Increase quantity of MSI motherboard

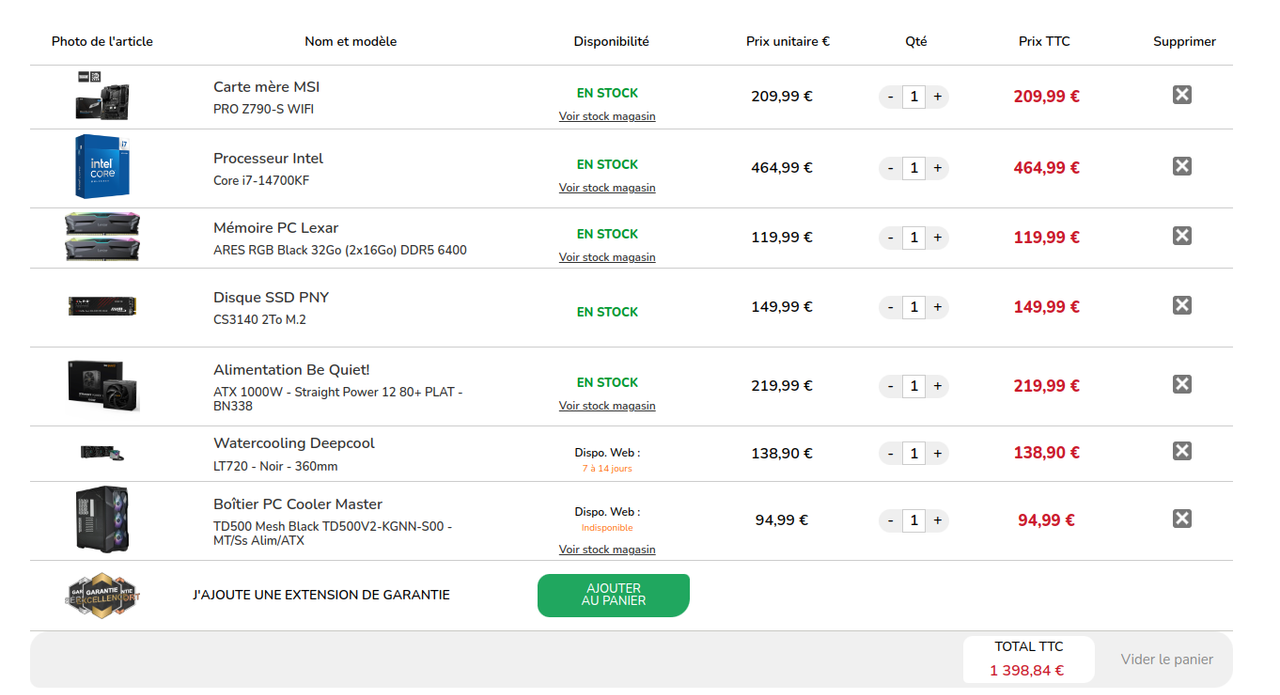(x=937, y=97)
